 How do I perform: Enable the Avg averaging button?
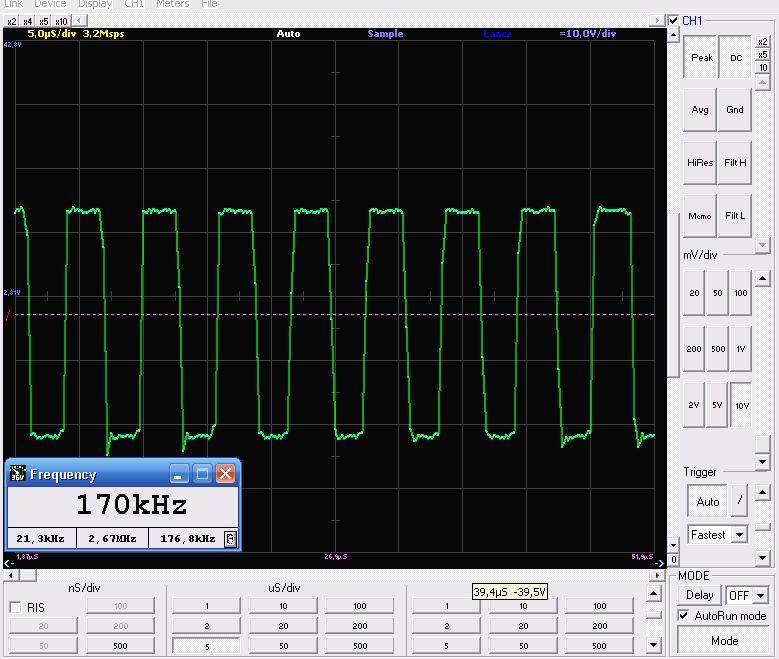pos(700,110)
